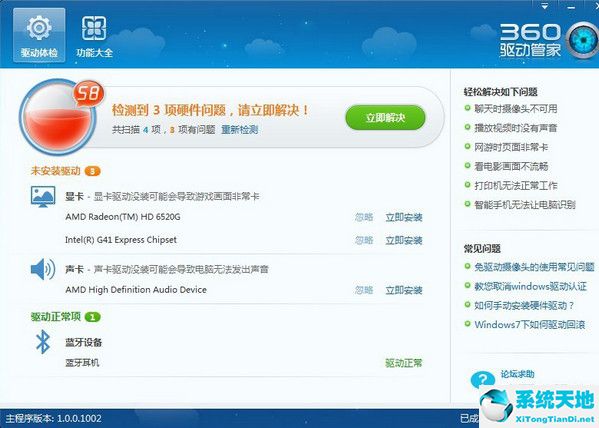Open the Windows7下如何驱动回滚 link
This screenshot has width=599, height=428.
point(529,324)
